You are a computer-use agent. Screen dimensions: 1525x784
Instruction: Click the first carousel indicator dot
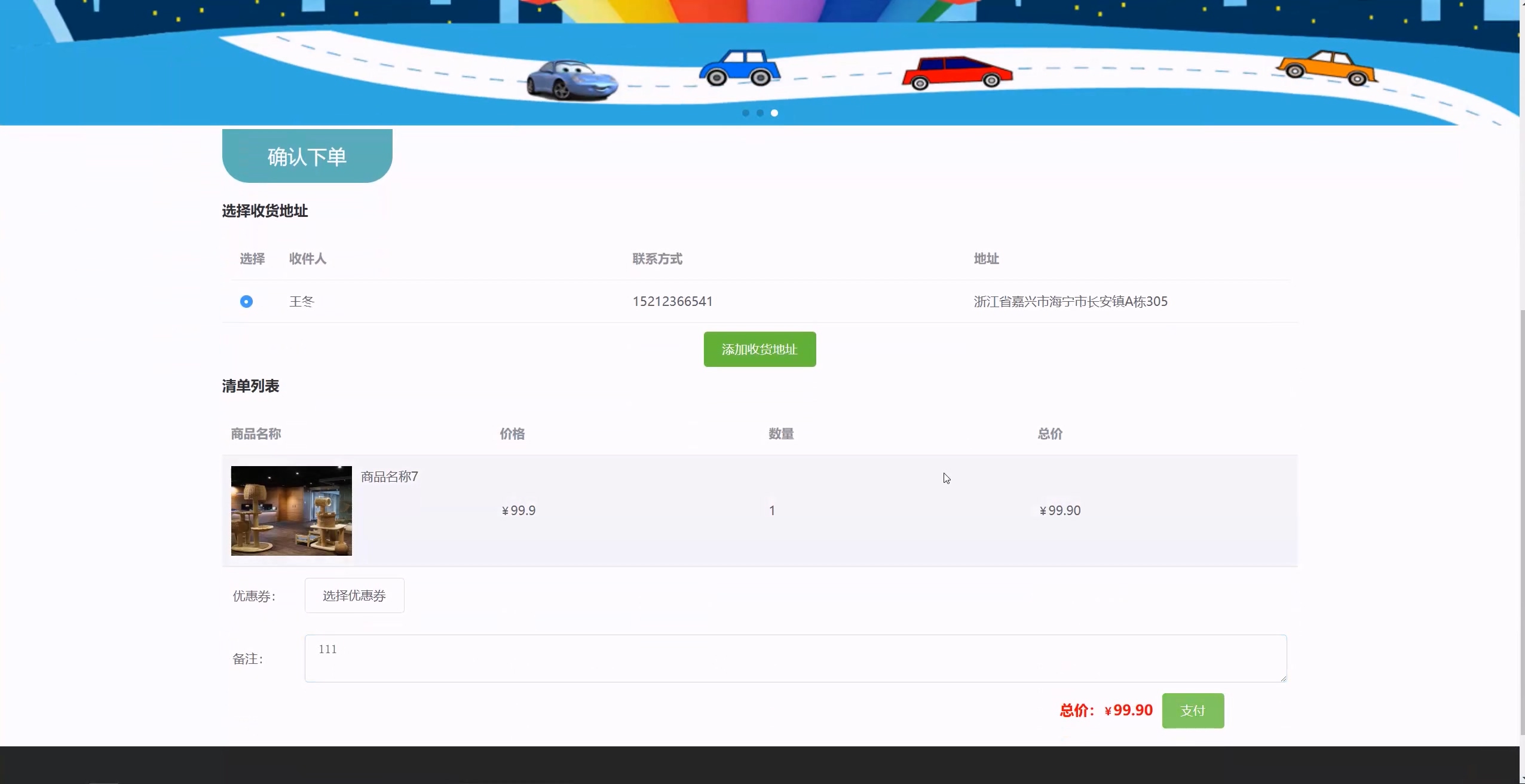coord(745,113)
